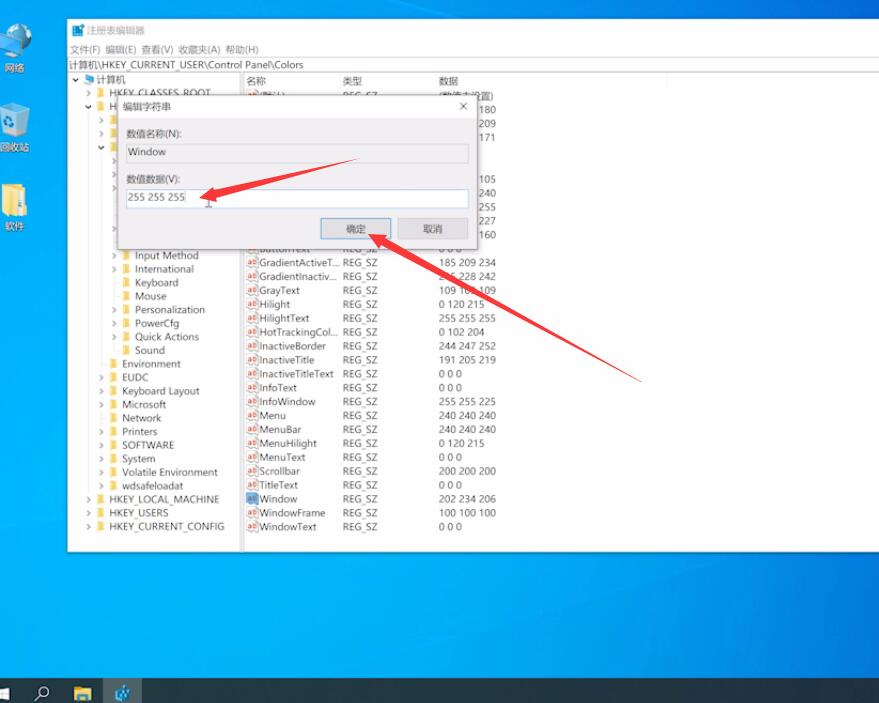Screen dimensions: 879x703
Task: Click the InfoWindow value string icon
Action: pyautogui.click(x=252, y=402)
